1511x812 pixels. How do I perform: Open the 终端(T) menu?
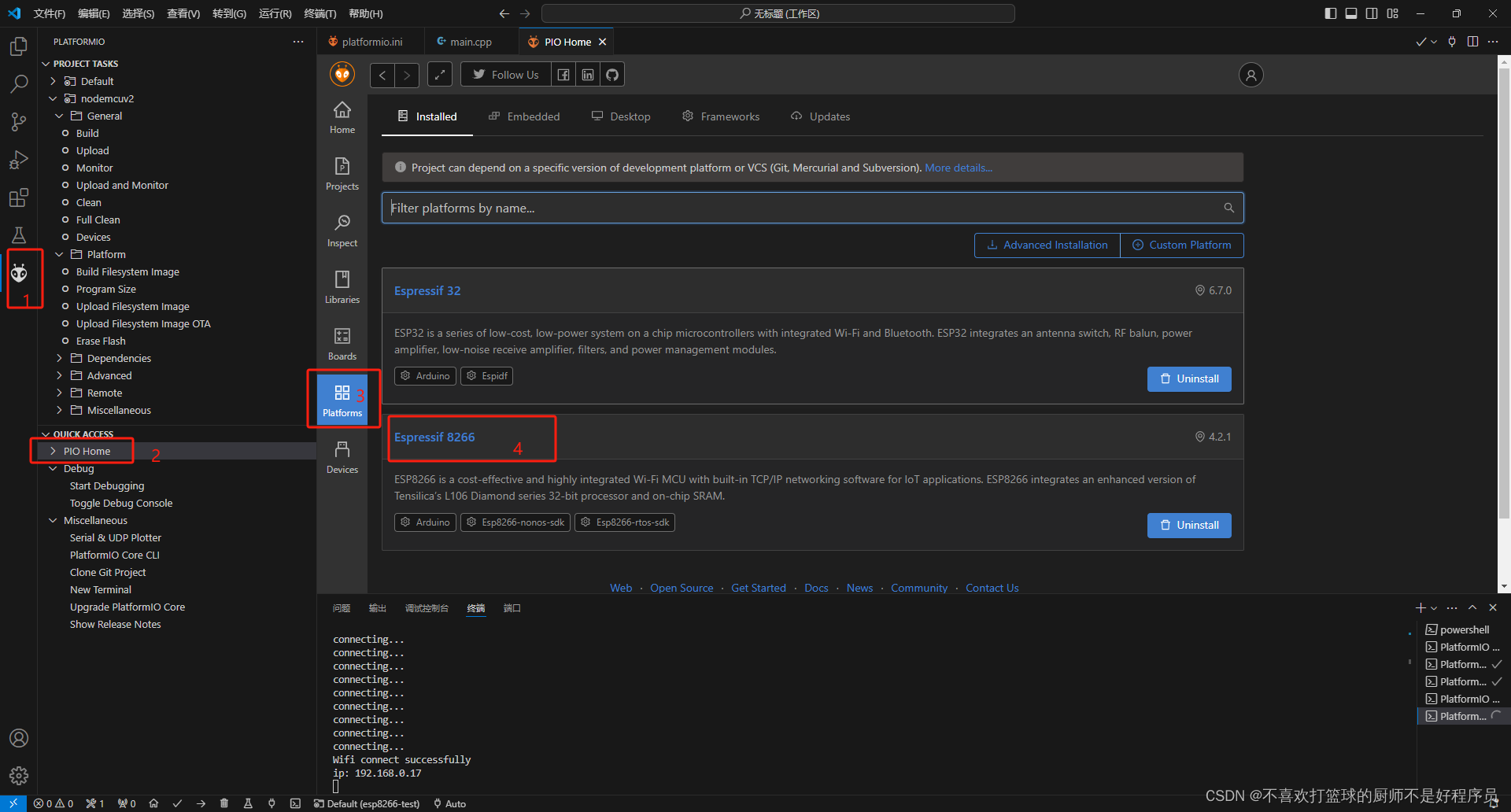click(x=320, y=13)
